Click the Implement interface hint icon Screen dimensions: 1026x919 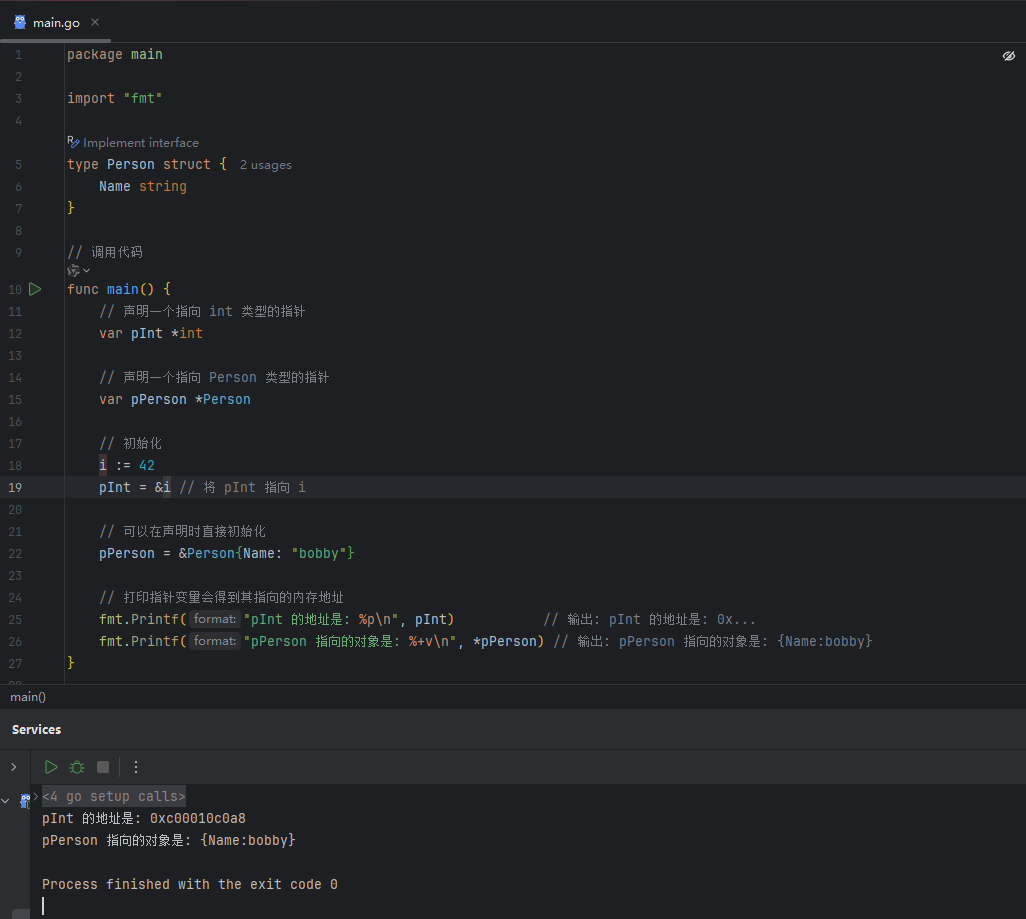click(73, 141)
